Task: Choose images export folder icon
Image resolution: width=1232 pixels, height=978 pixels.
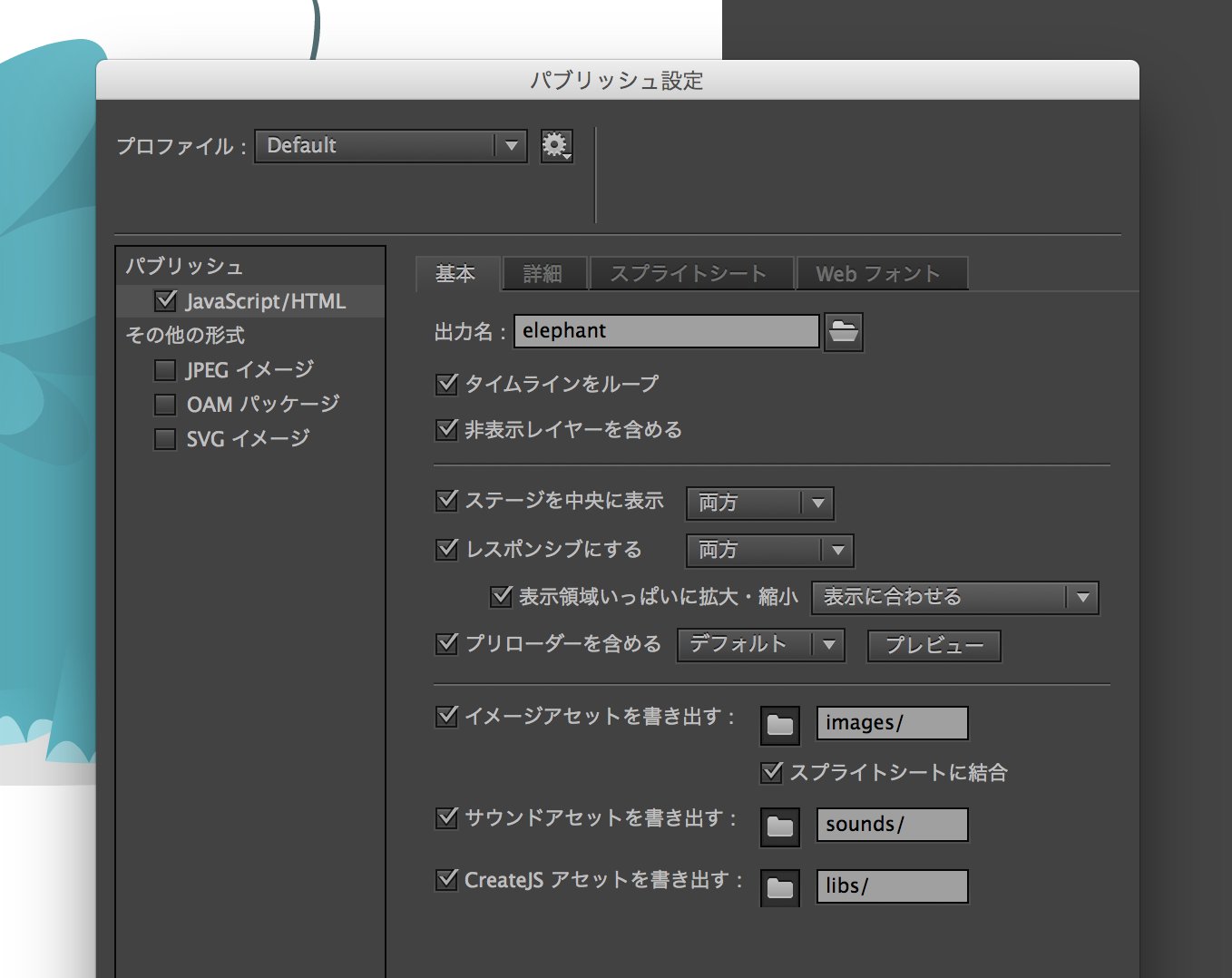Action: pyautogui.click(x=779, y=725)
